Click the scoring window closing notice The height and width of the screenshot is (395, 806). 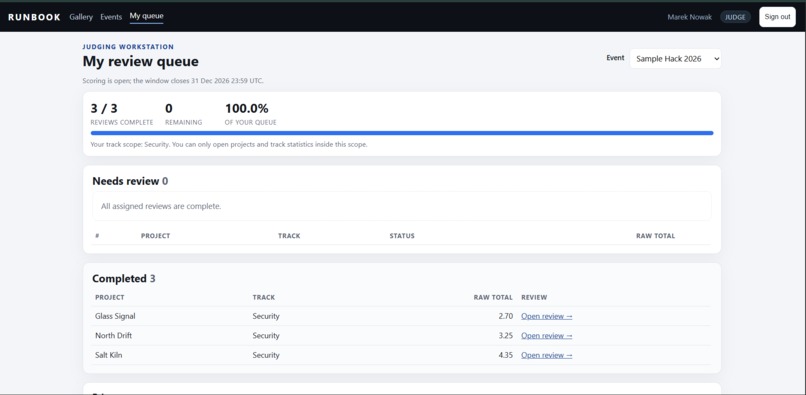point(173,81)
